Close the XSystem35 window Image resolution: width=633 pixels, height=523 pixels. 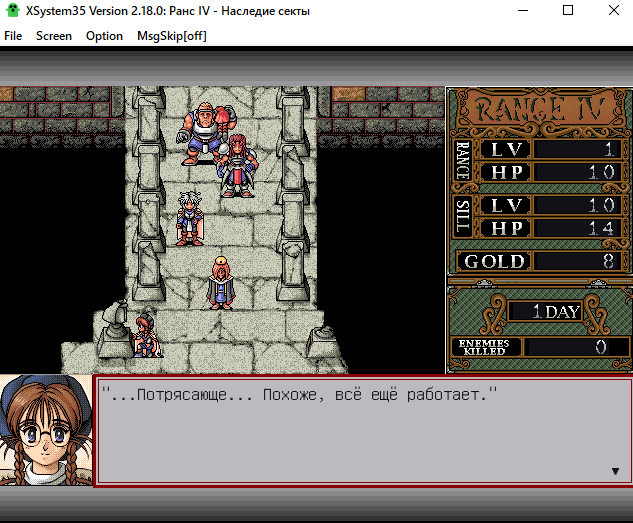pos(614,10)
